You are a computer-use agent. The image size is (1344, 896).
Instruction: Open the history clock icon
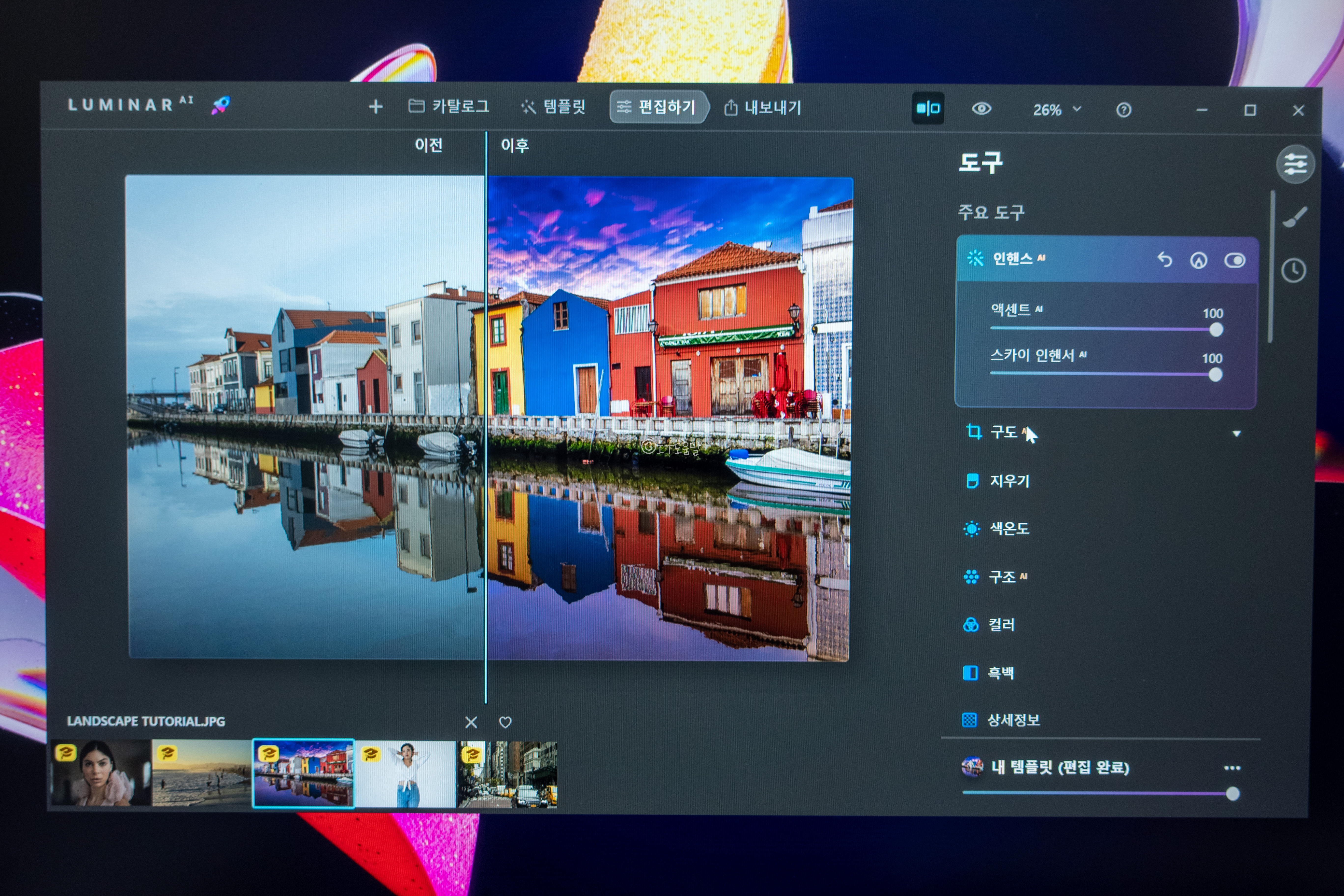1293,270
